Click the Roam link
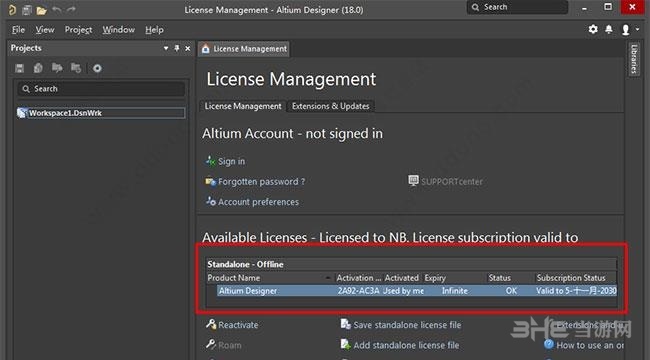The height and width of the screenshot is (360, 650). (x=229, y=345)
